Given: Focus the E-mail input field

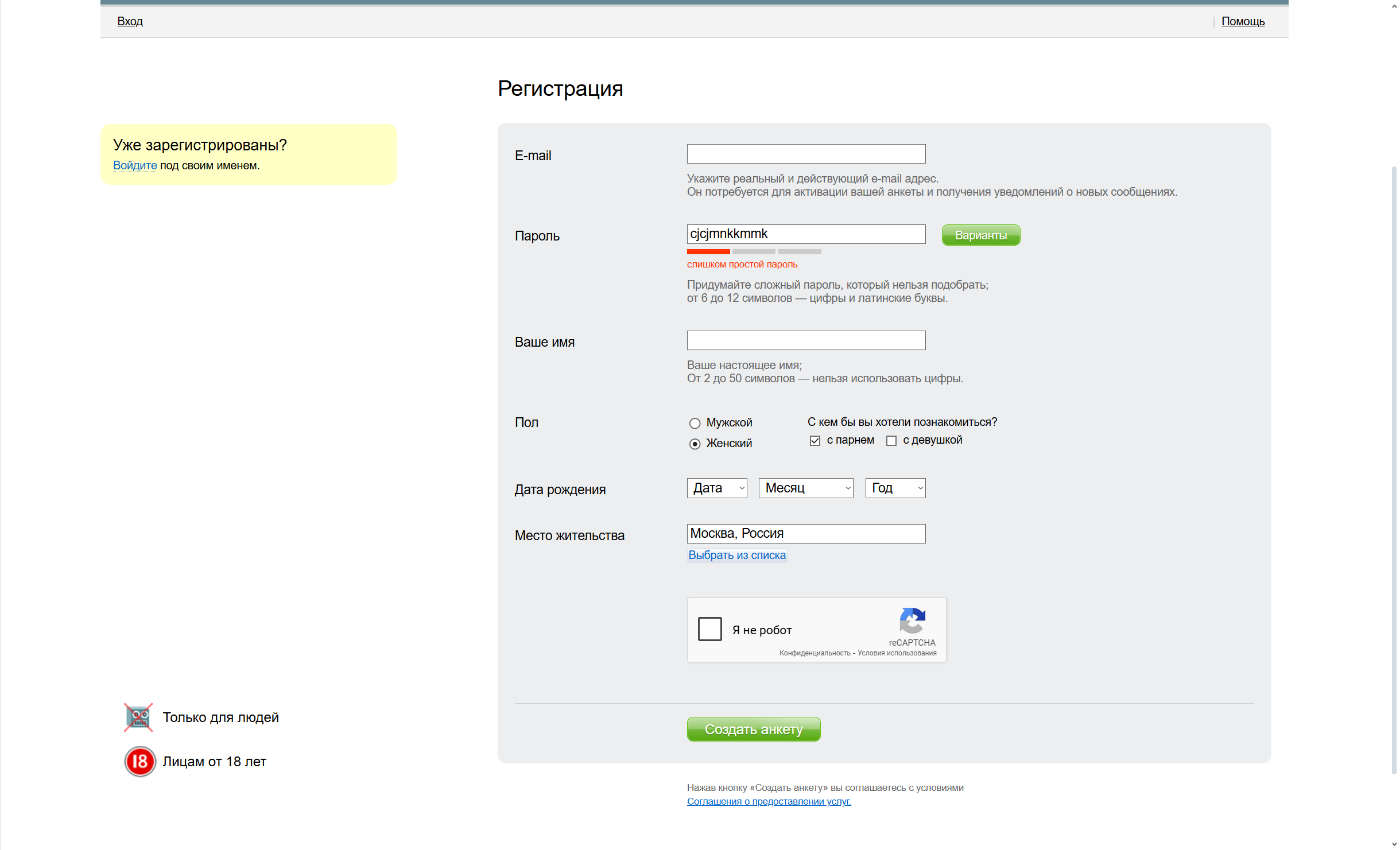Looking at the screenshot, I should [806, 154].
